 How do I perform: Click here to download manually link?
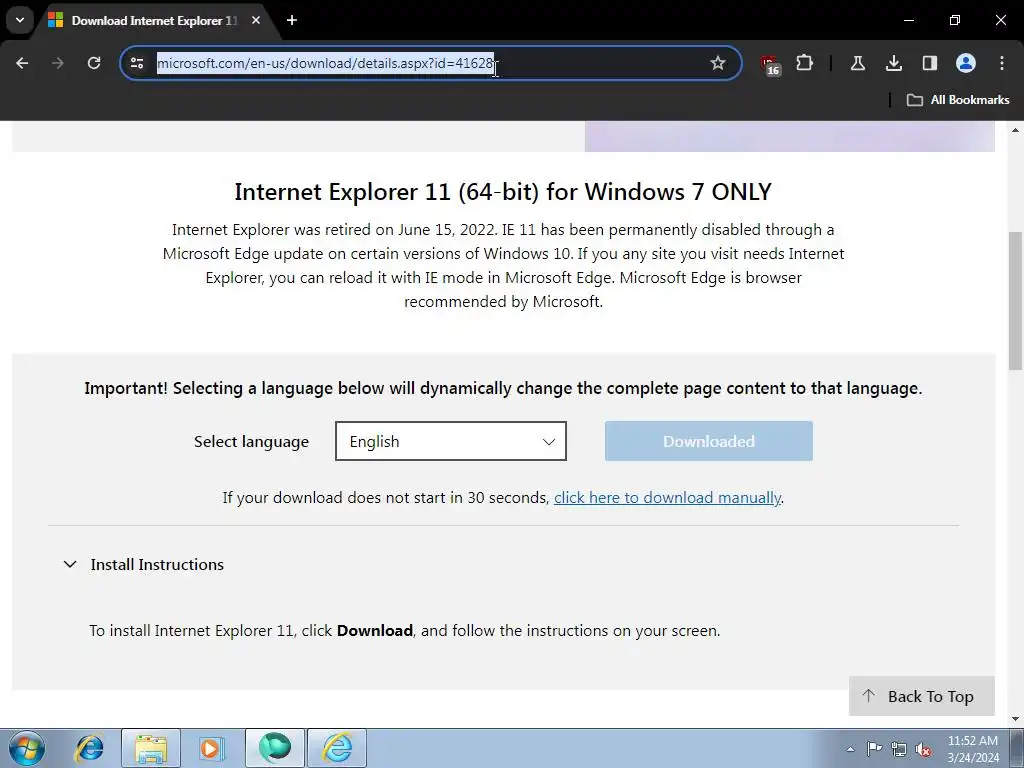pos(667,498)
